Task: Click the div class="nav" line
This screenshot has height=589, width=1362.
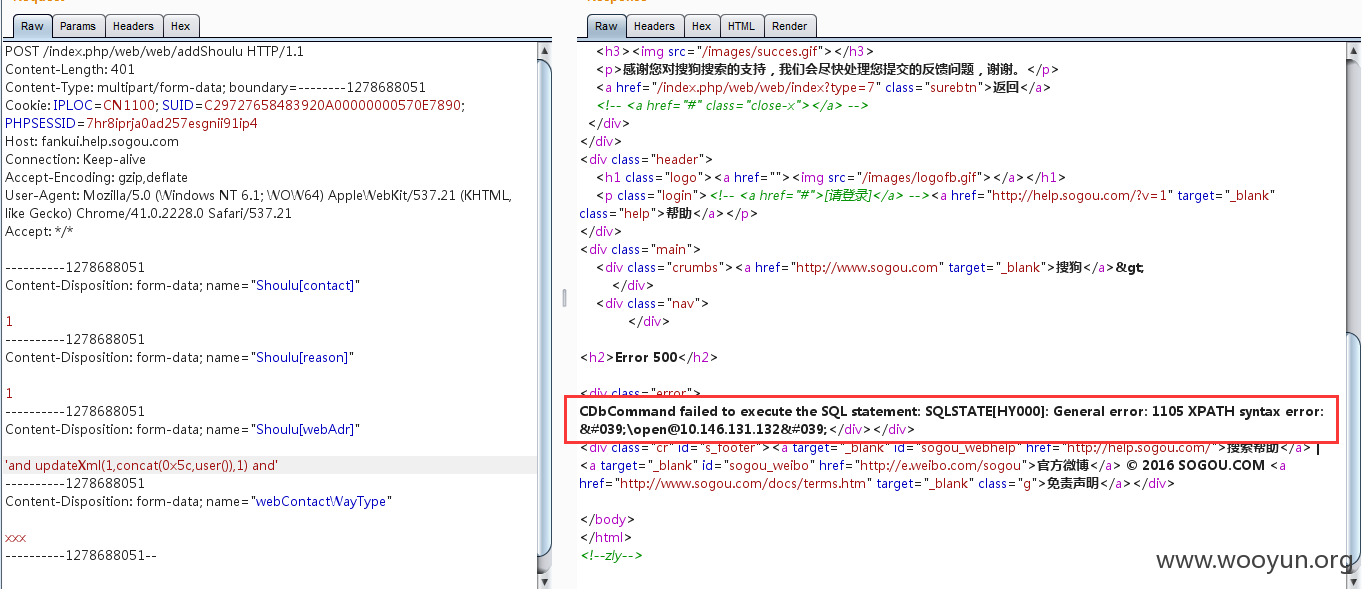Action: (x=652, y=303)
